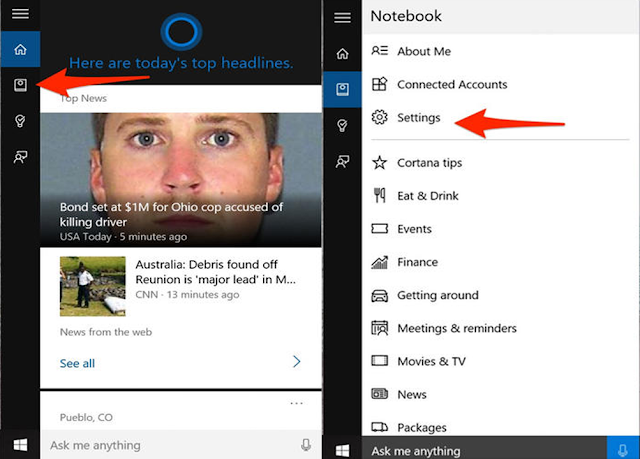Open Reminders lightbulb in left Cortana sidebar

20,121
